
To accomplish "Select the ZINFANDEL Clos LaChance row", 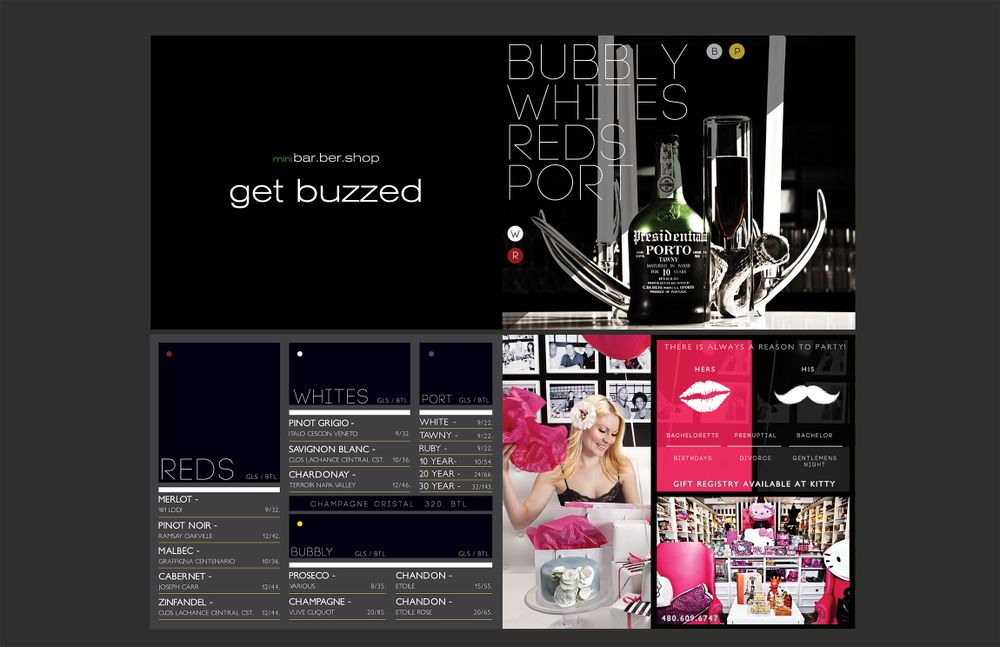I will pos(219,607).
